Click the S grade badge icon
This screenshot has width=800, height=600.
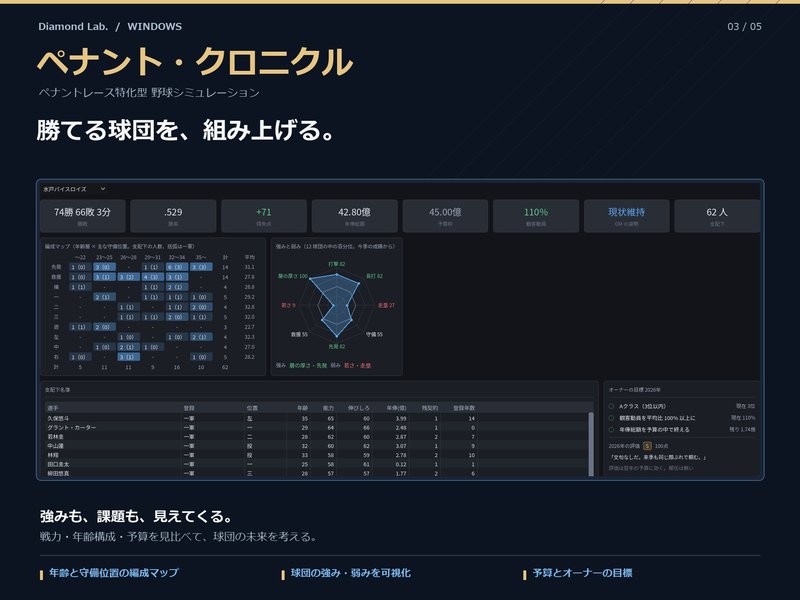click(x=647, y=446)
